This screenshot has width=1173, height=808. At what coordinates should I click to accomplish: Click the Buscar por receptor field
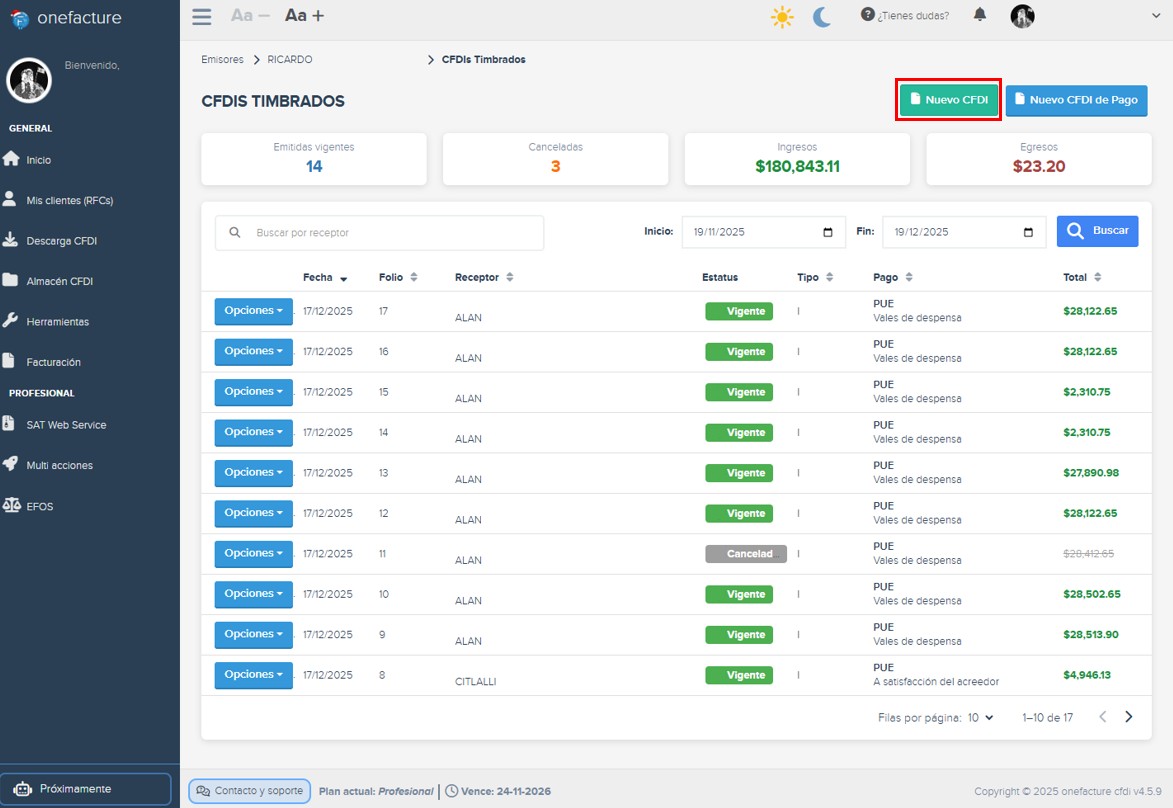(380, 233)
